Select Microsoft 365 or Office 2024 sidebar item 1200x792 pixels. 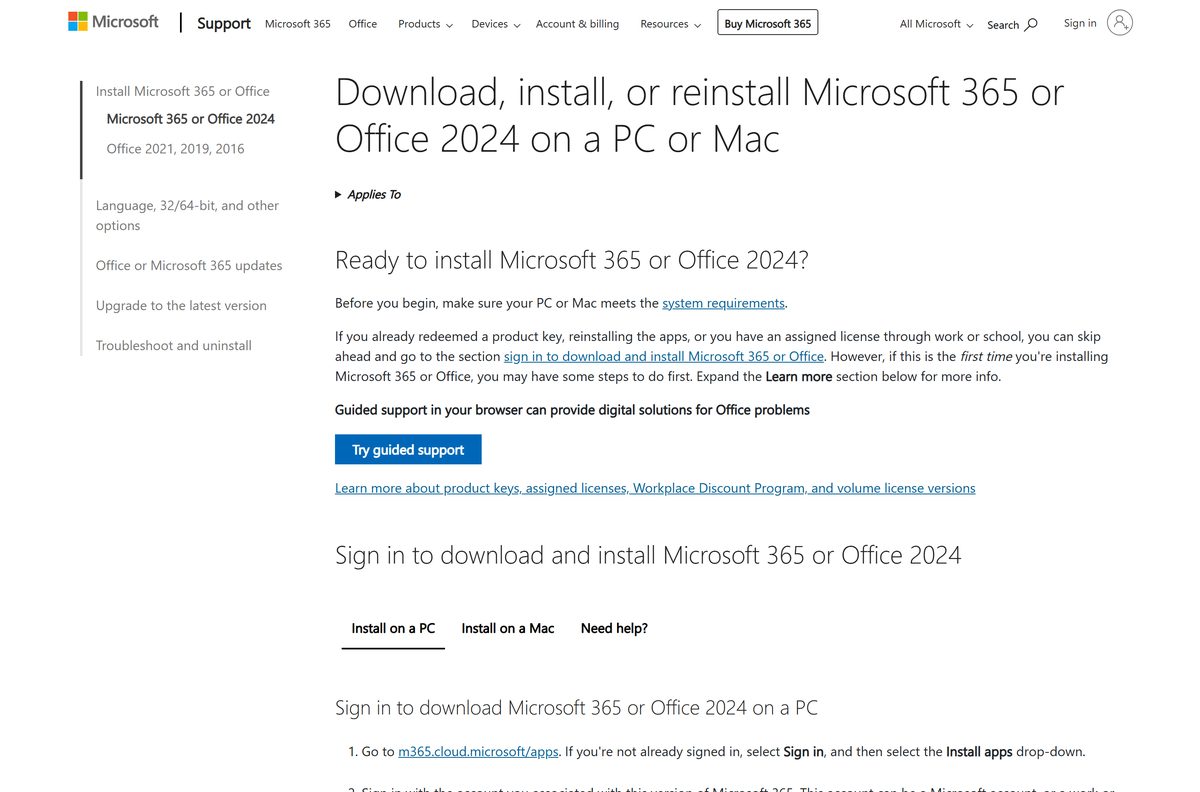point(191,119)
